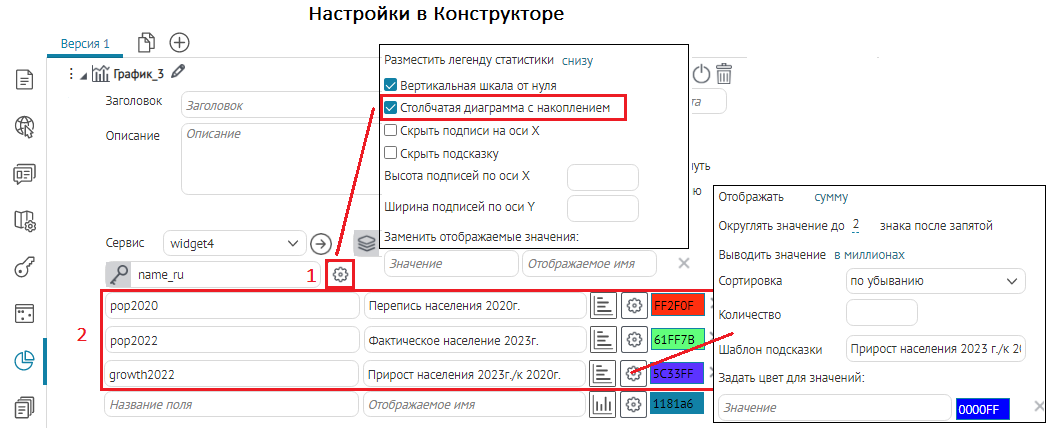Enable Скрыть подписи на оси X
This screenshot has width=1049, height=428.
pyautogui.click(x=391, y=130)
